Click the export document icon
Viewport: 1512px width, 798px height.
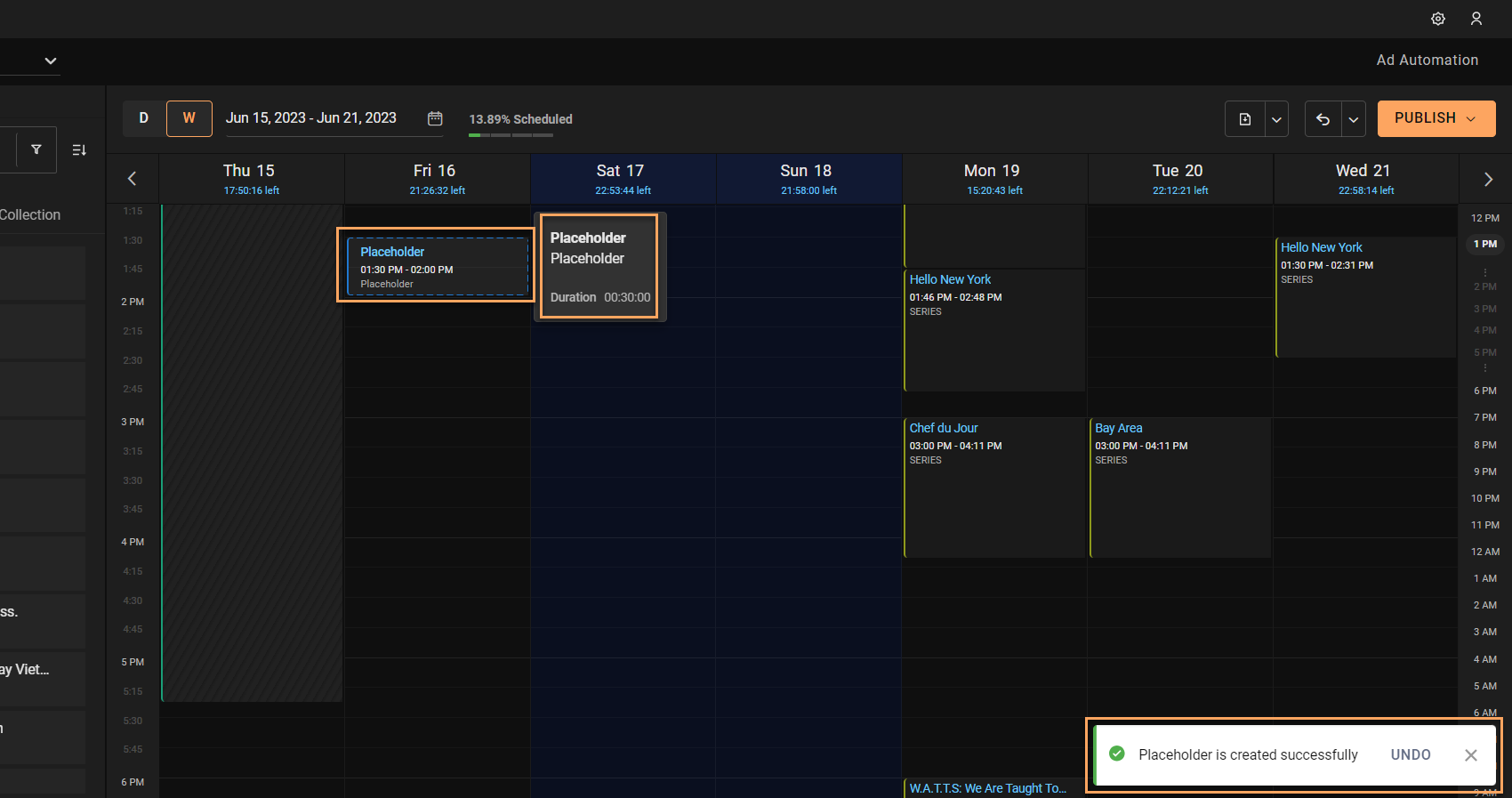click(1245, 119)
